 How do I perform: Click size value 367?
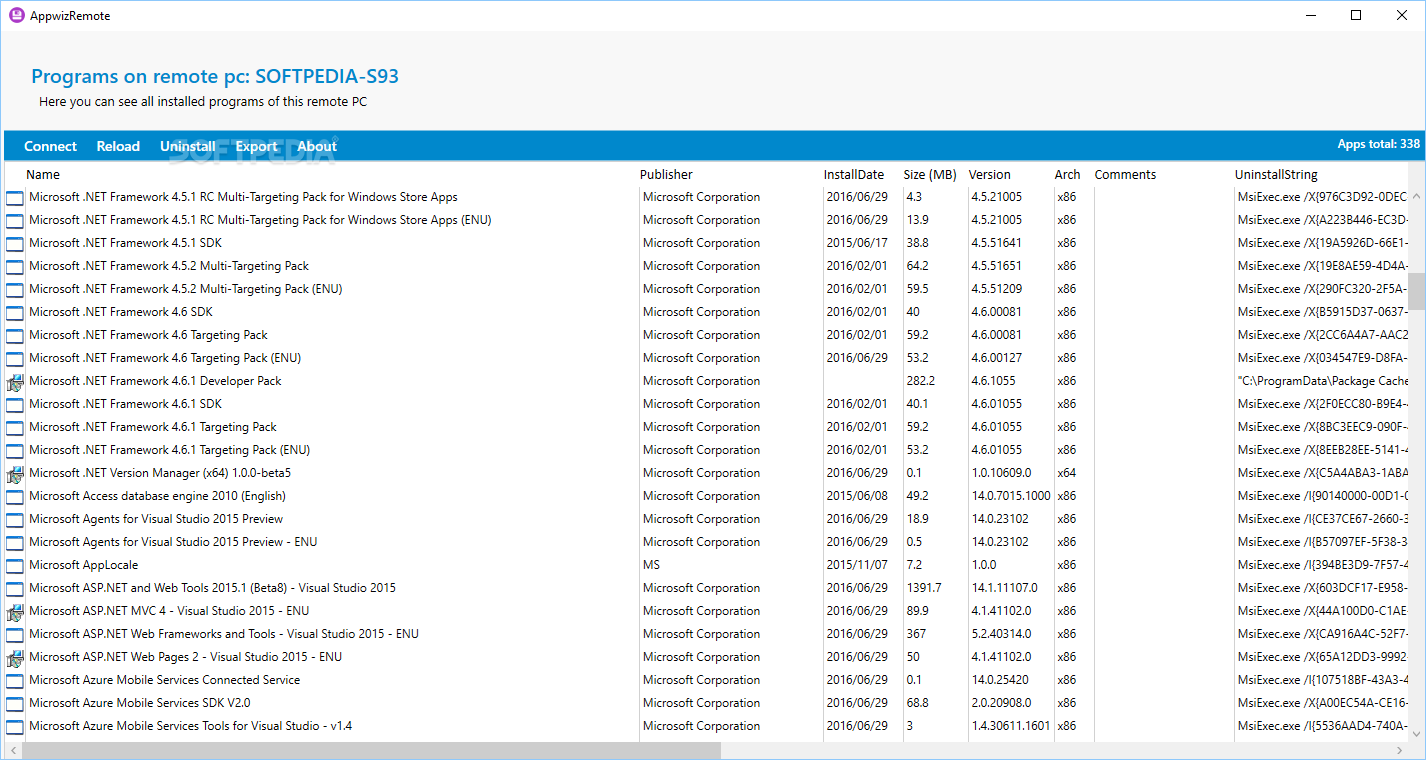916,634
